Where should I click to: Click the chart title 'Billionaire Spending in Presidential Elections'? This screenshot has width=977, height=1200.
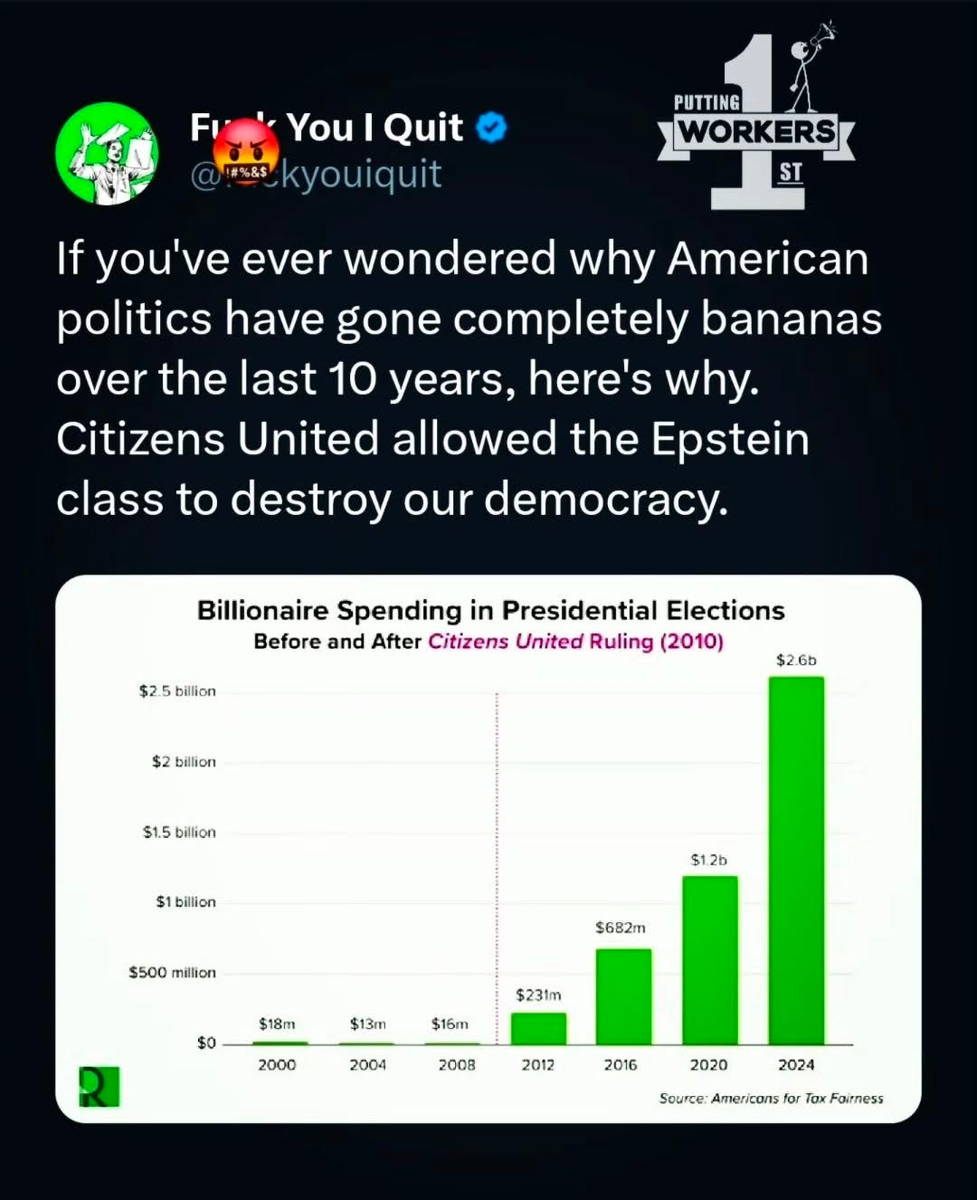coord(490,611)
